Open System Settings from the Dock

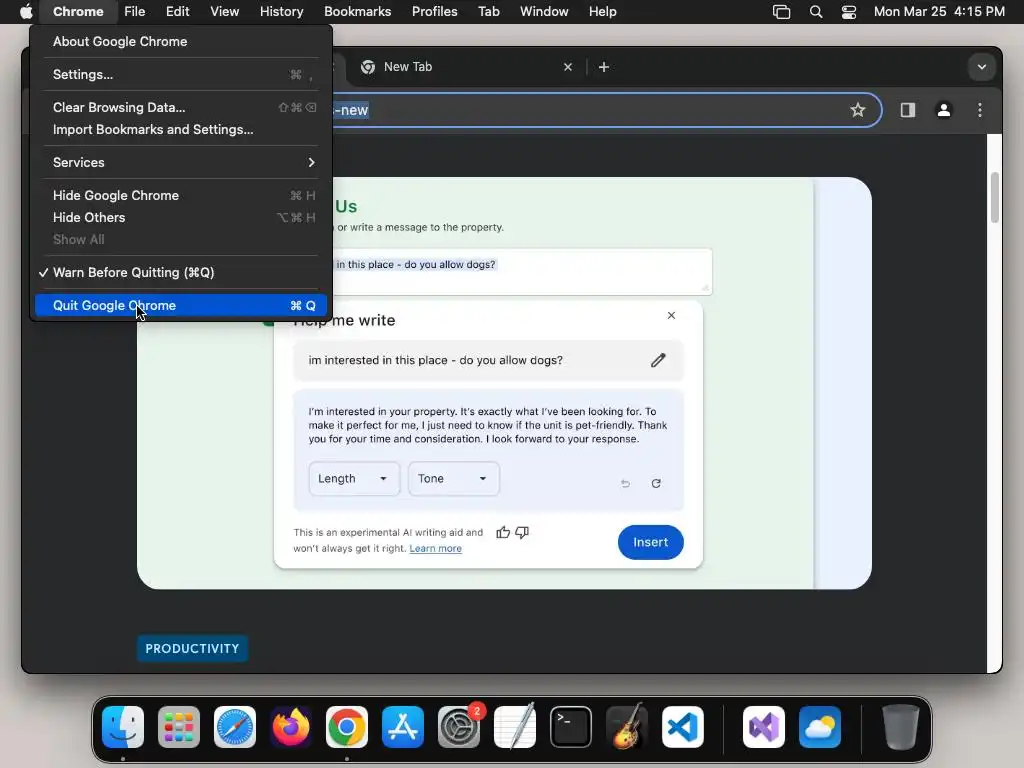click(459, 727)
